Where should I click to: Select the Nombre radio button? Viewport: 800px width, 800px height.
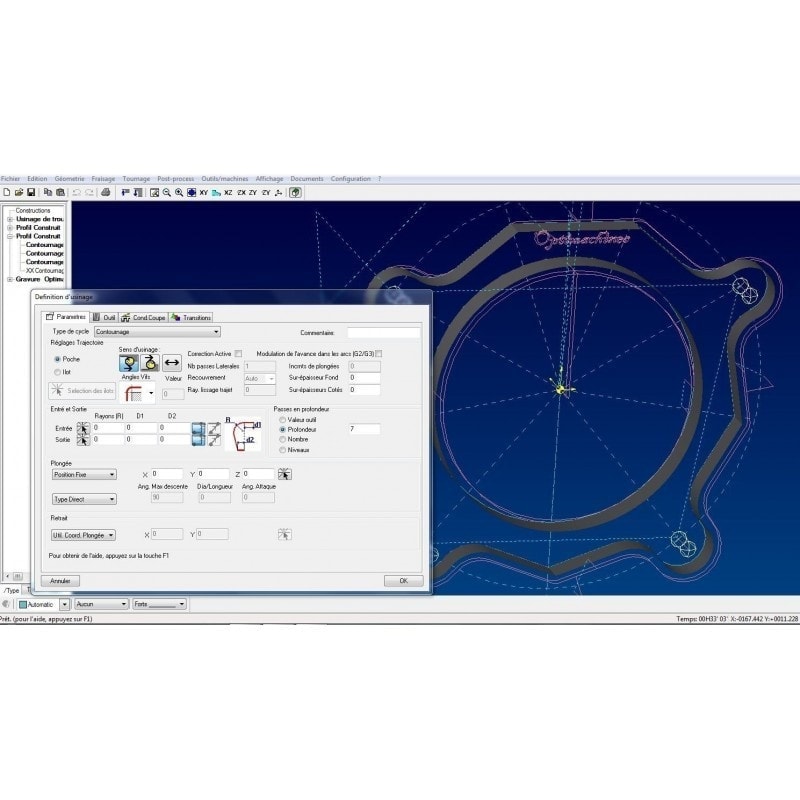click(282, 439)
